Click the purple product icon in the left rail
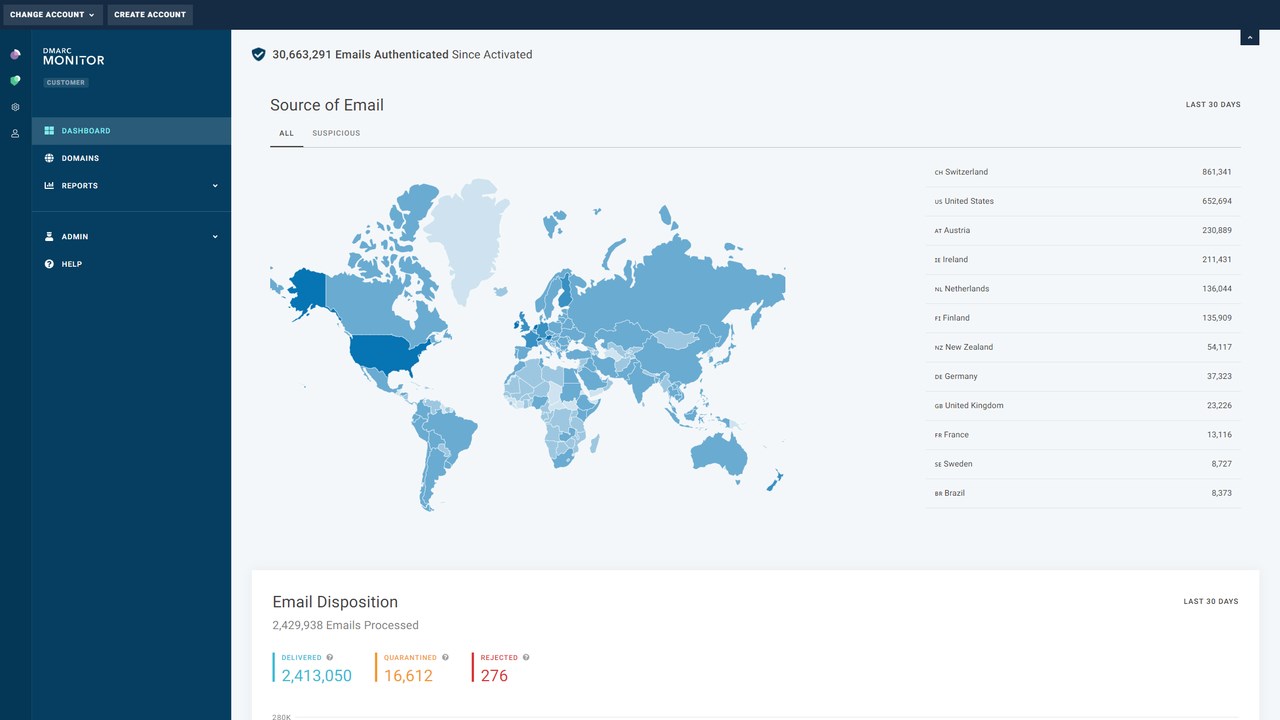The width and height of the screenshot is (1280, 720). coord(15,54)
